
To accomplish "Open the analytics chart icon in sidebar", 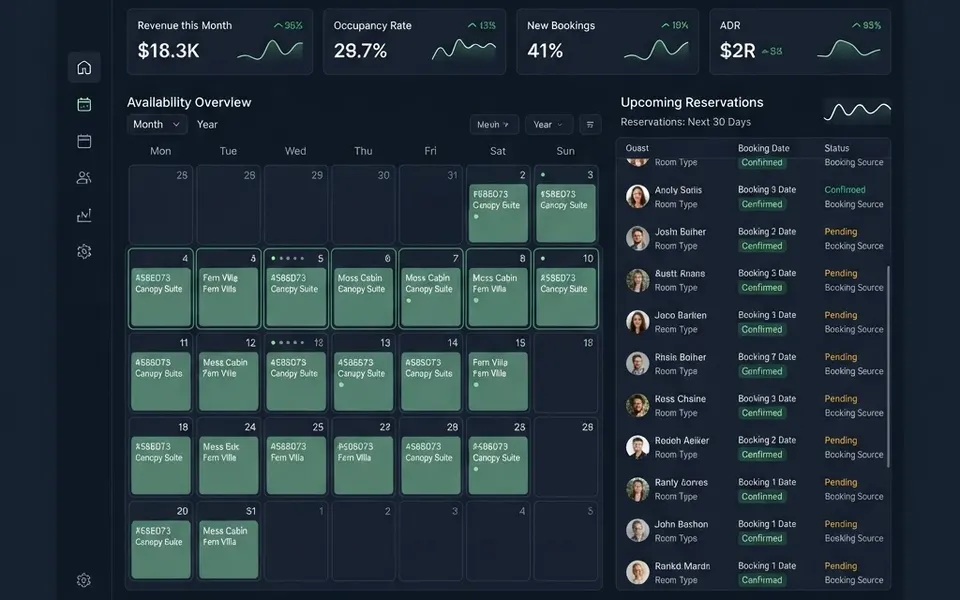I will click(84, 215).
